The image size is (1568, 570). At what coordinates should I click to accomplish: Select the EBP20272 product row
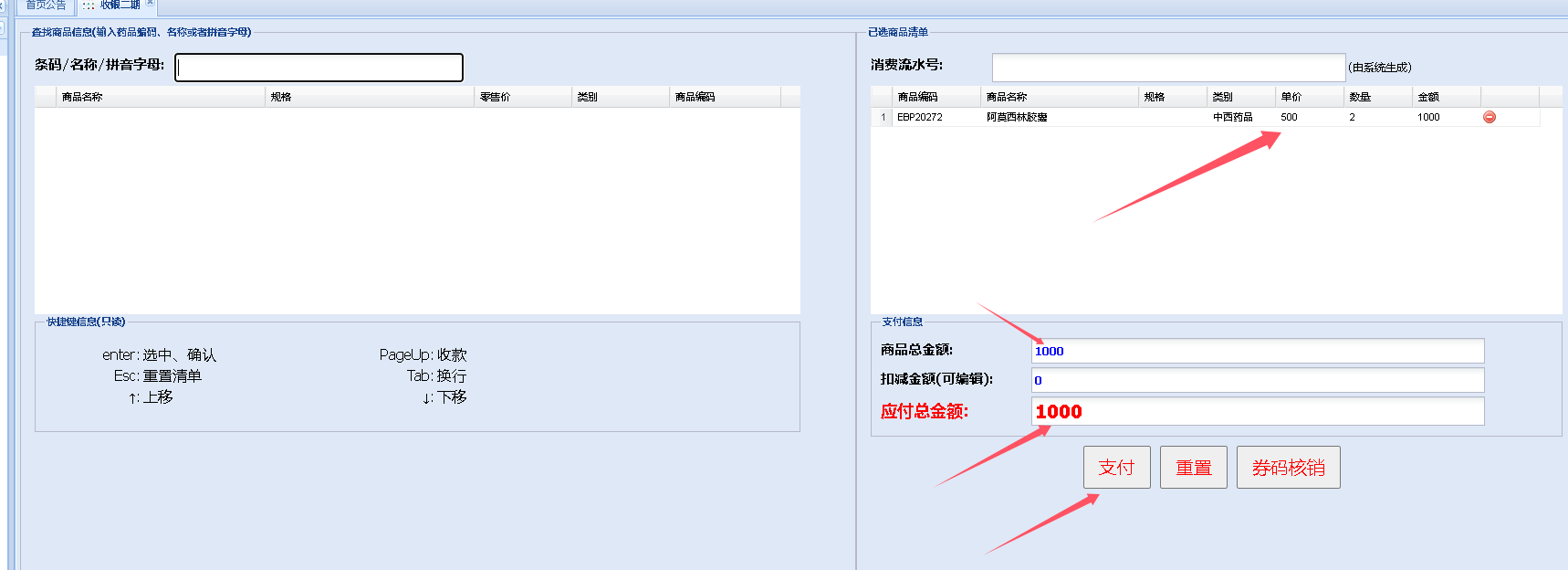click(x=920, y=117)
